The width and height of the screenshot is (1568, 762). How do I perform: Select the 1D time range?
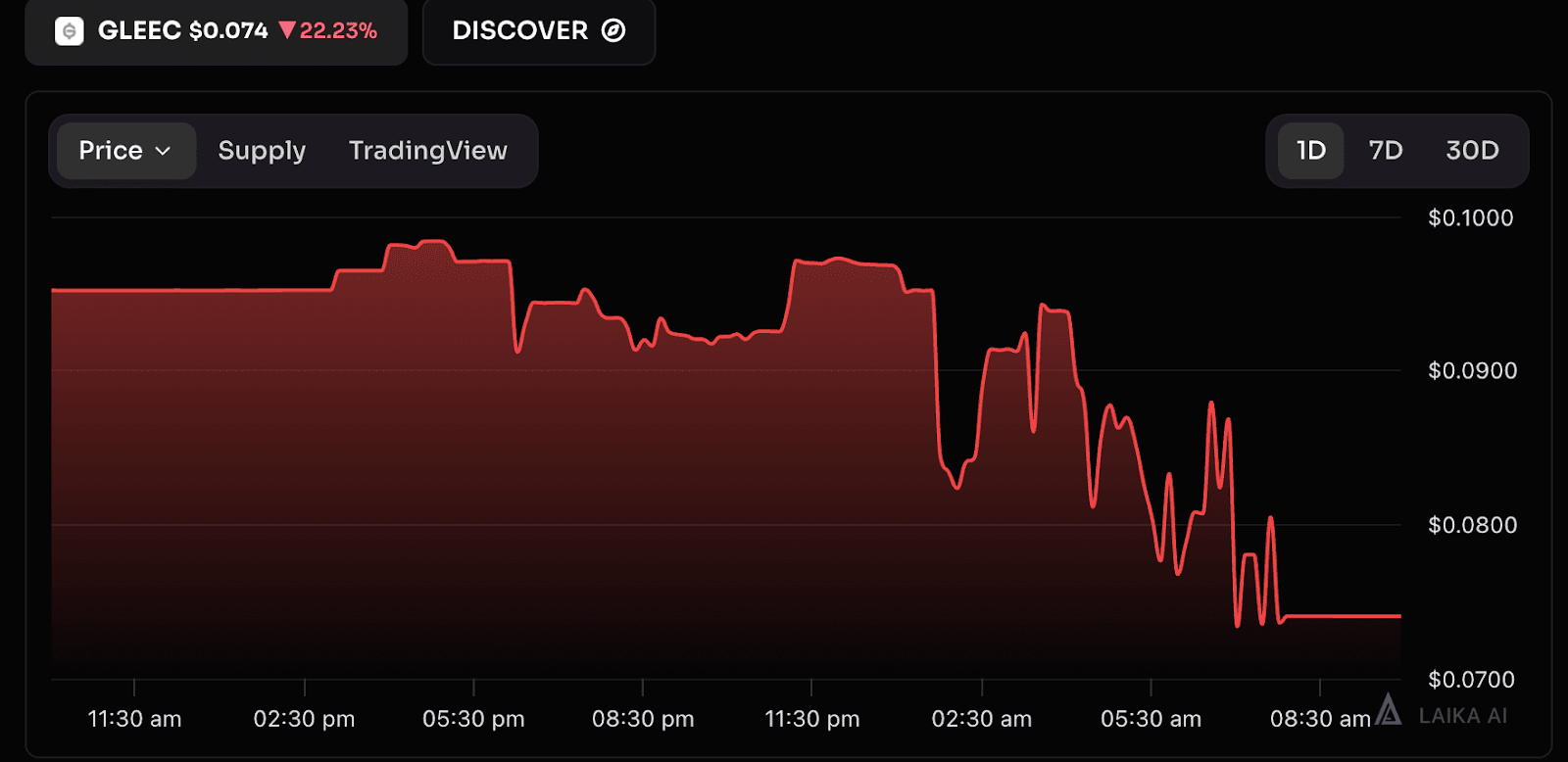(x=1310, y=151)
